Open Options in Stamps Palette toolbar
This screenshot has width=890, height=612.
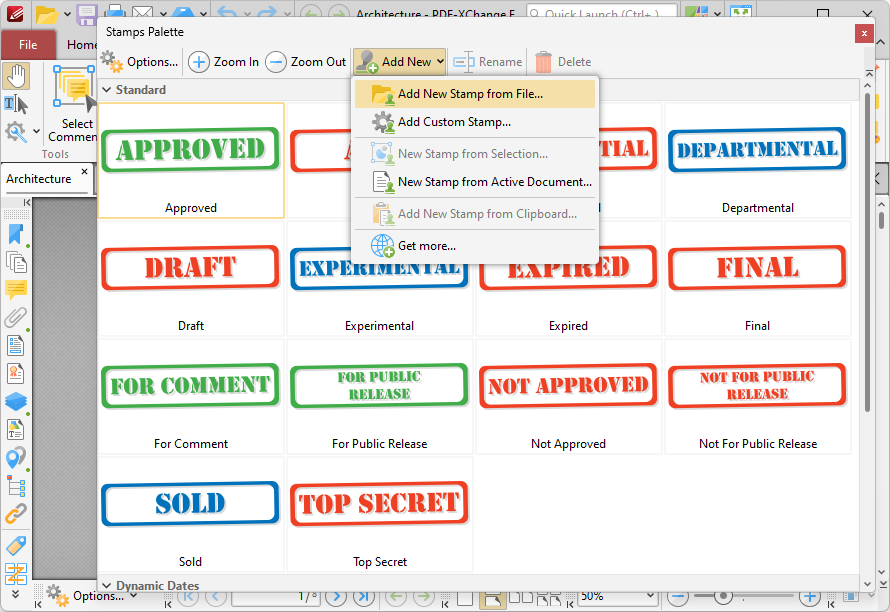140,61
